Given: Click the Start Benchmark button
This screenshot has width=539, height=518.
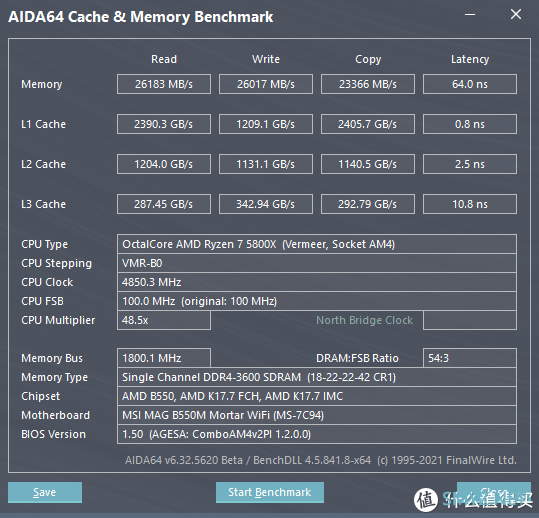Looking at the screenshot, I should click(270, 492).
